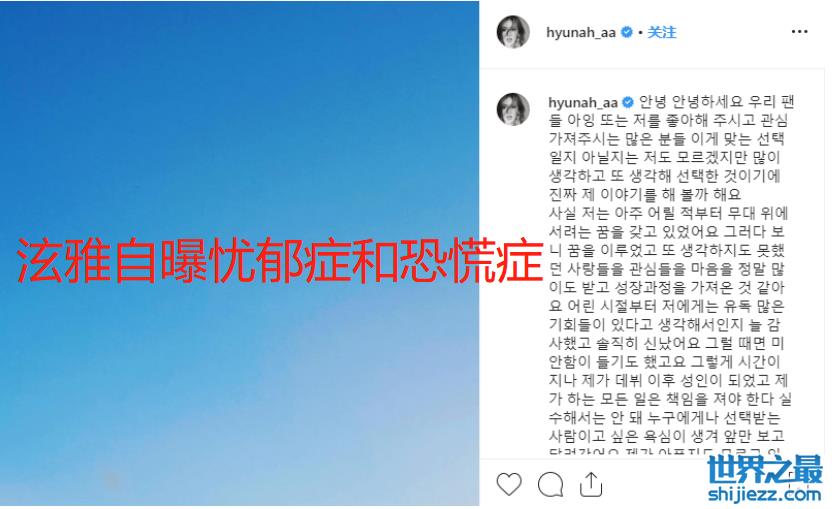Open the avatar beside the caption text
This screenshot has height=509, width=832.
(x=513, y=109)
